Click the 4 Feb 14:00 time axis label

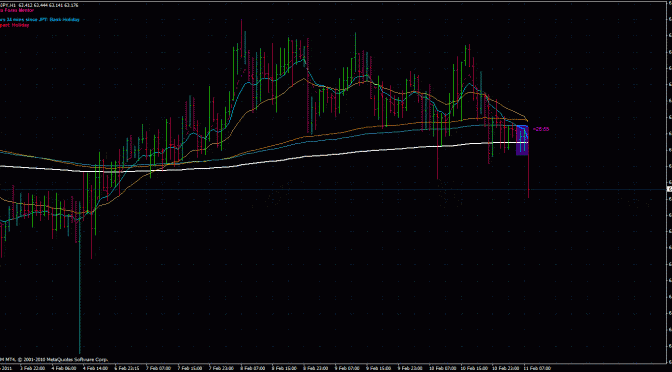click(95, 368)
